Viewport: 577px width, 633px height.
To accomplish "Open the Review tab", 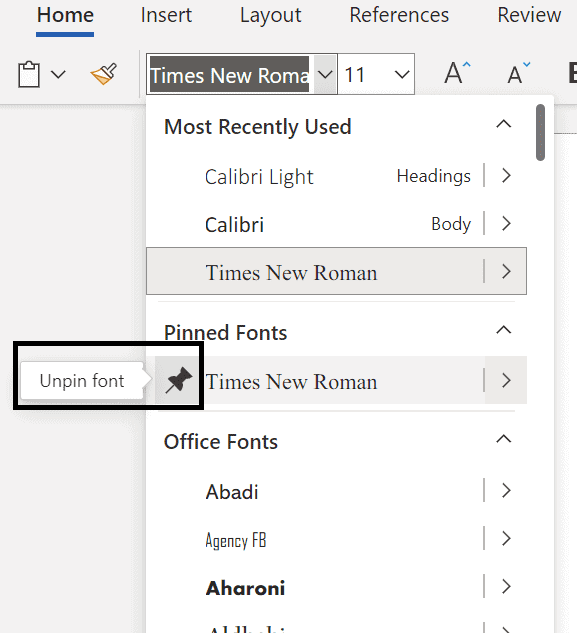I will pos(529,15).
